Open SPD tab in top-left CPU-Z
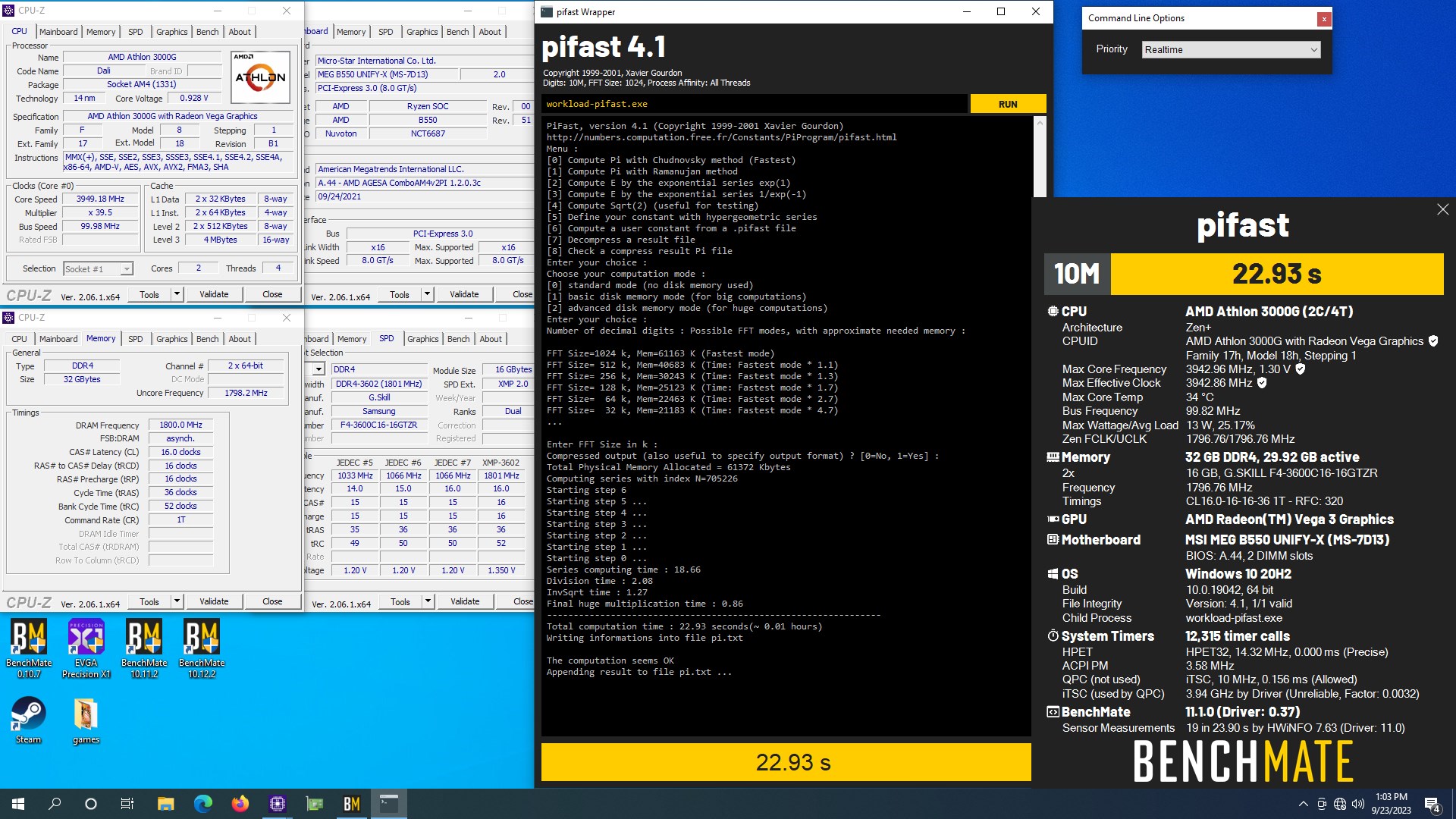Viewport: 1456px width, 819px height. pyautogui.click(x=136, y=32)
